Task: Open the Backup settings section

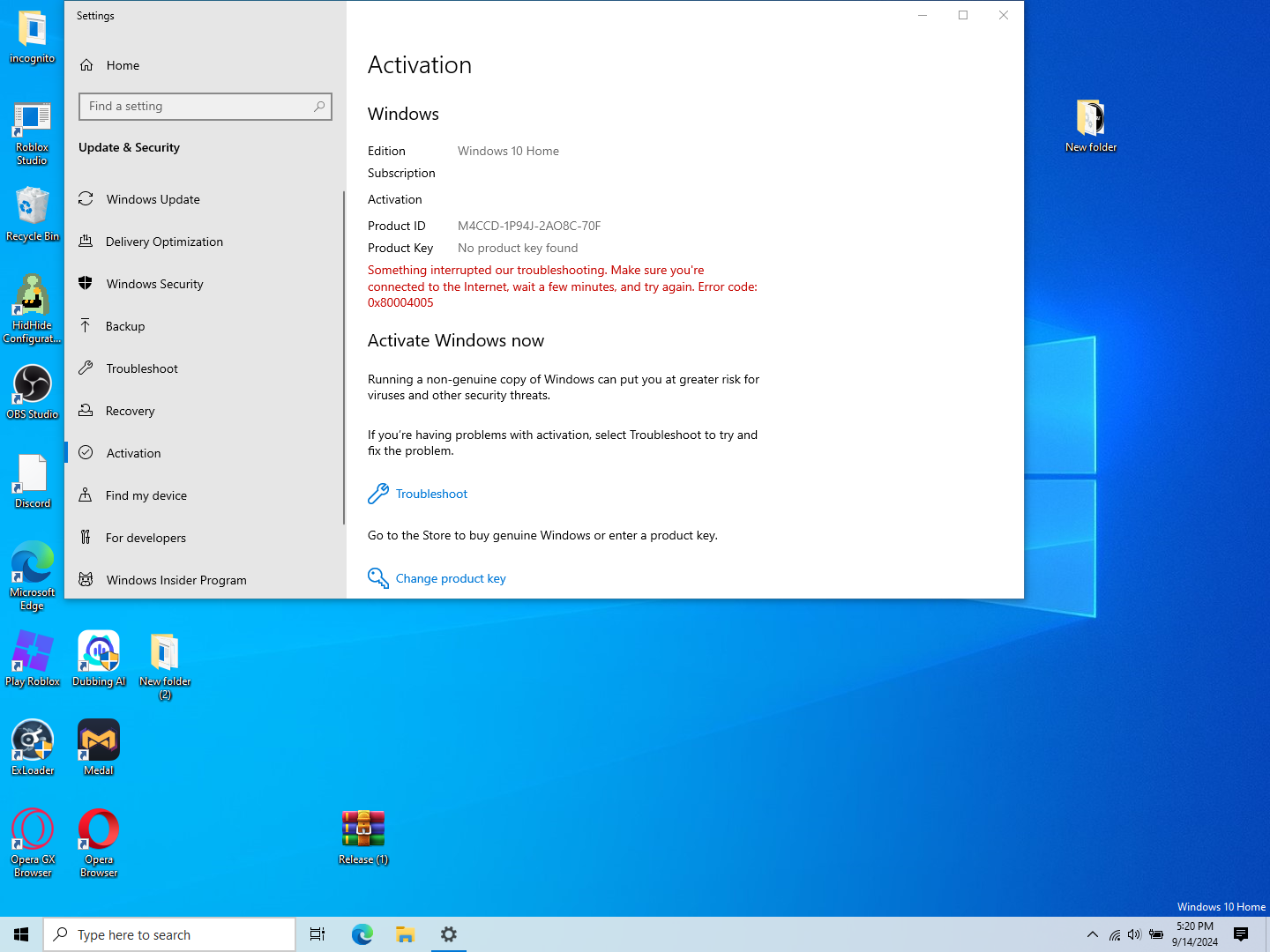Action: [x=125, y=326]
